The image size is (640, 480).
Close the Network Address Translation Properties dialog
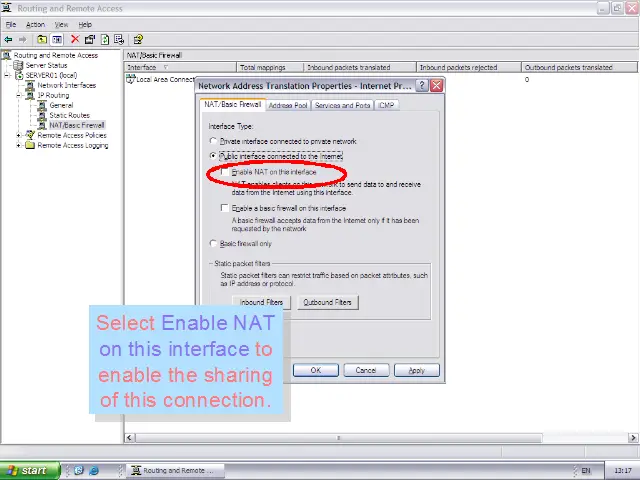[436, 86]
